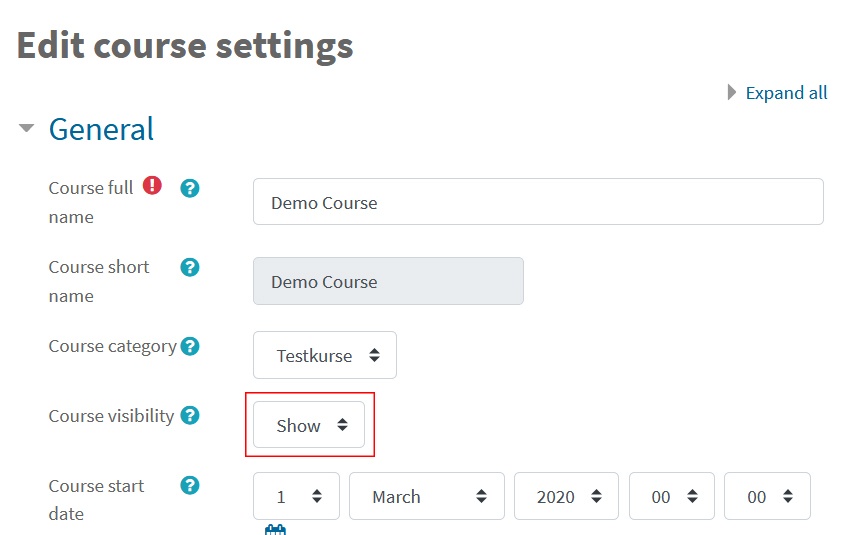
Task: Click help icon beside Course full name
Action: 190,189
